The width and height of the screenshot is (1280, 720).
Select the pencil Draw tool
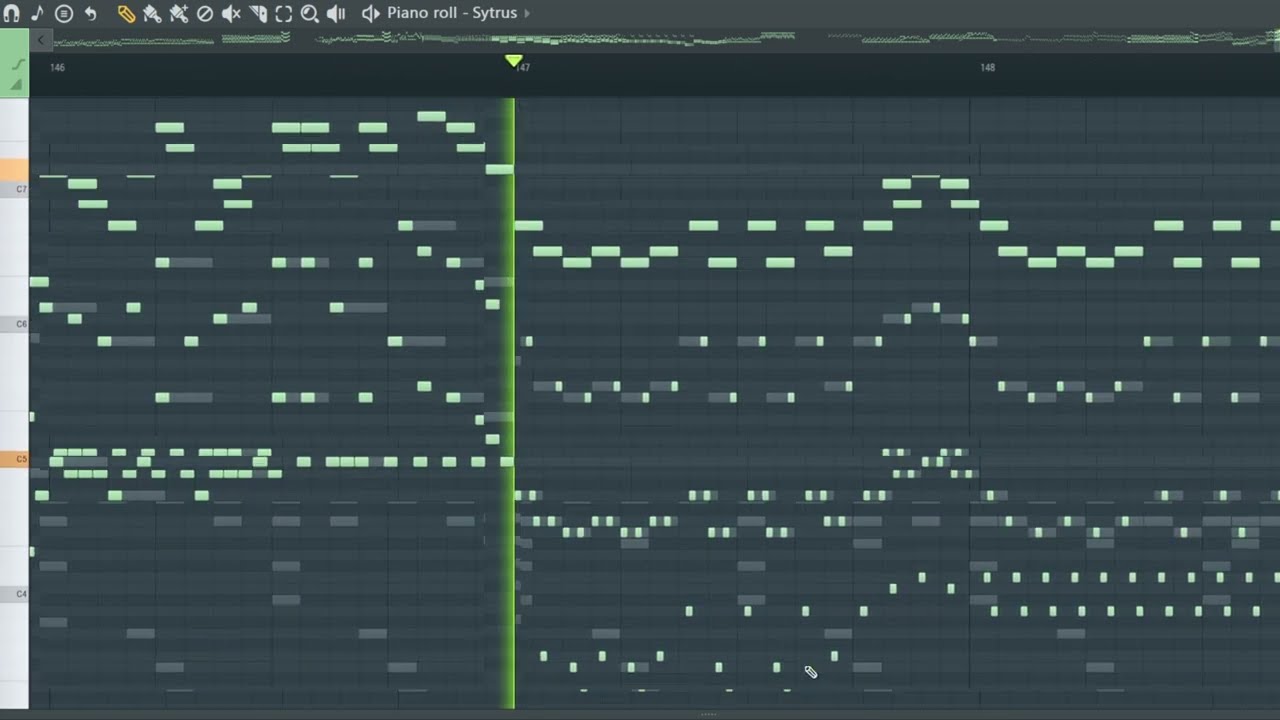126,13
